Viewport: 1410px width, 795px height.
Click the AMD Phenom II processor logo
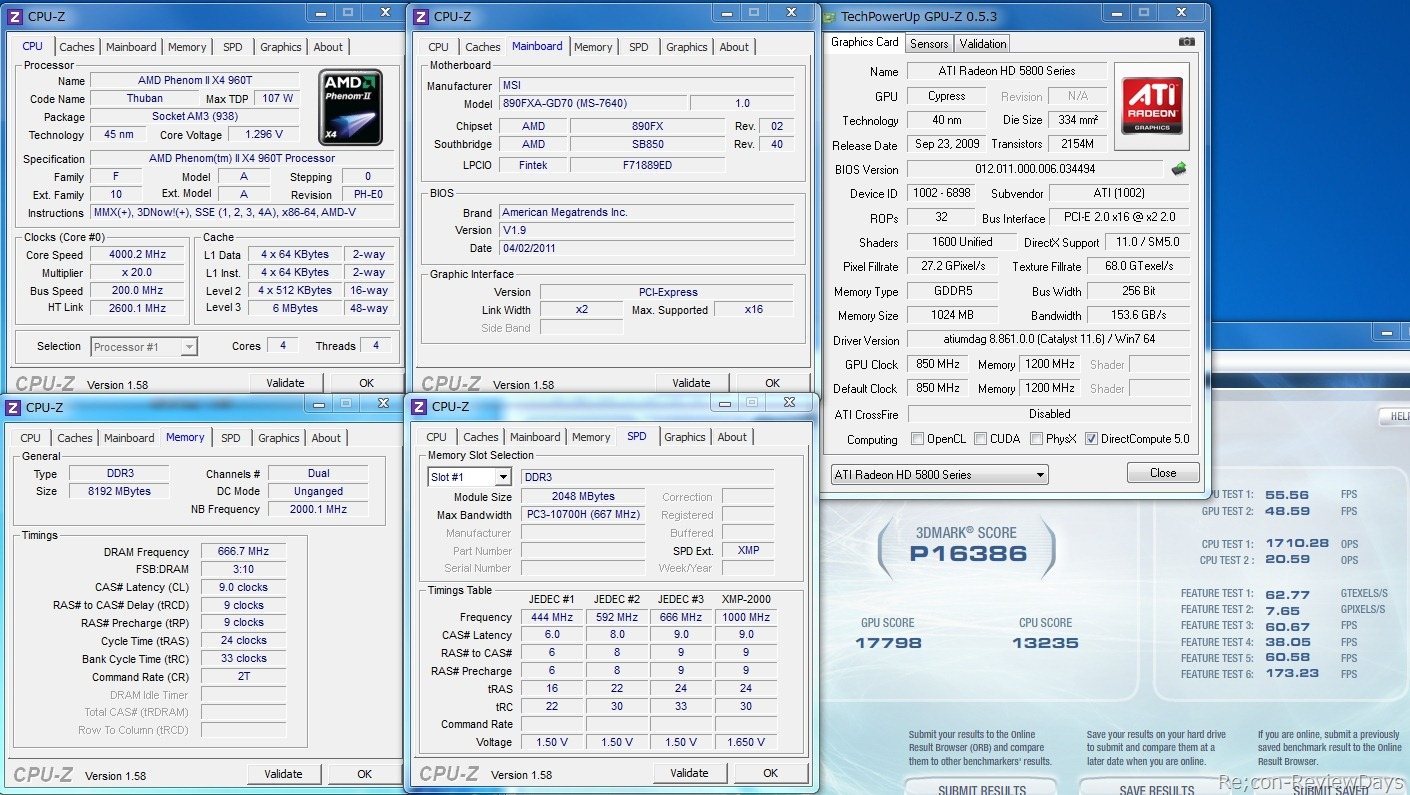(350, 107)
